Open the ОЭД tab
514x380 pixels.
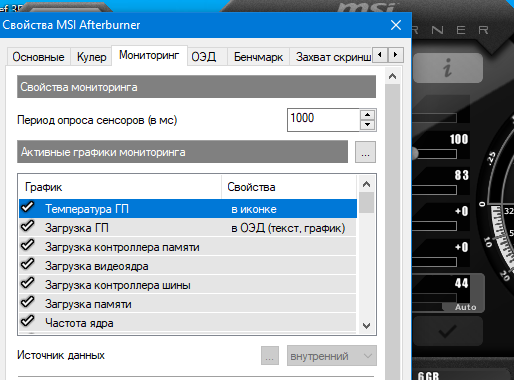coord(204,57)
